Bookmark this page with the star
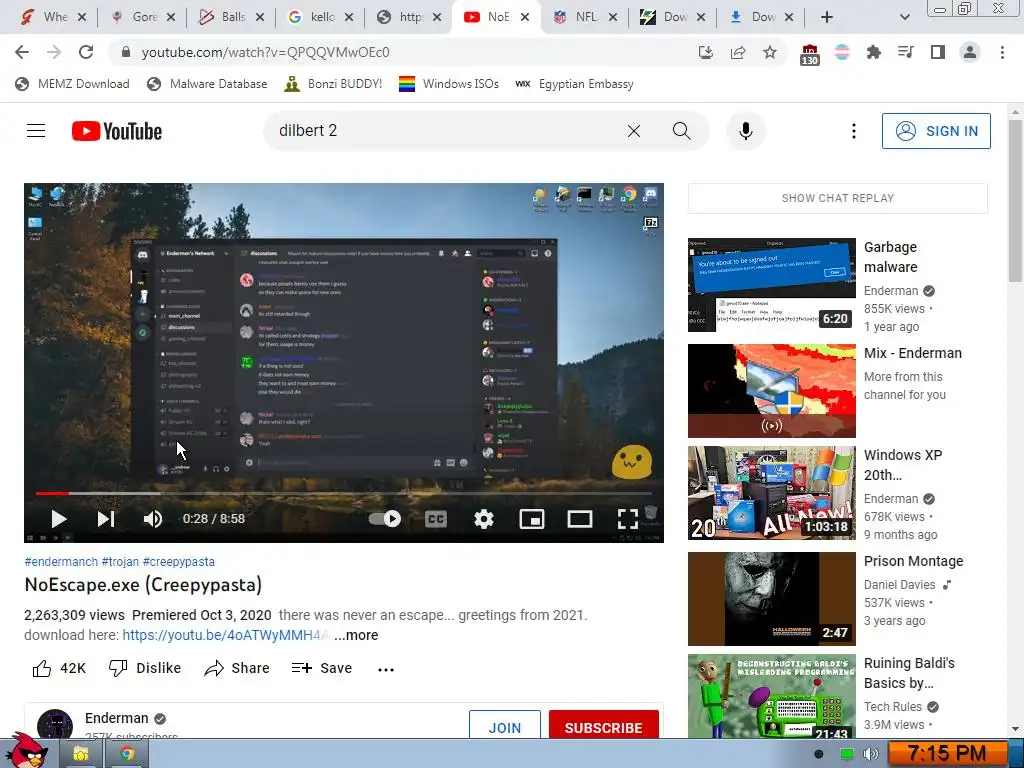1024x768 pixels. point(770,52)
